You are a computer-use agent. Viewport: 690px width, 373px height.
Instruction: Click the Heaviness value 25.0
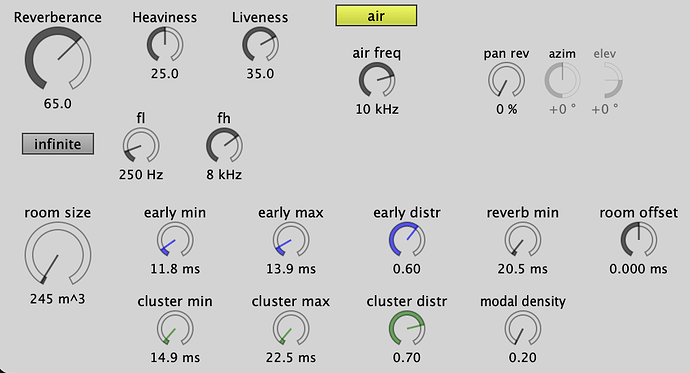pyautogui.click(x=165, y=73)
